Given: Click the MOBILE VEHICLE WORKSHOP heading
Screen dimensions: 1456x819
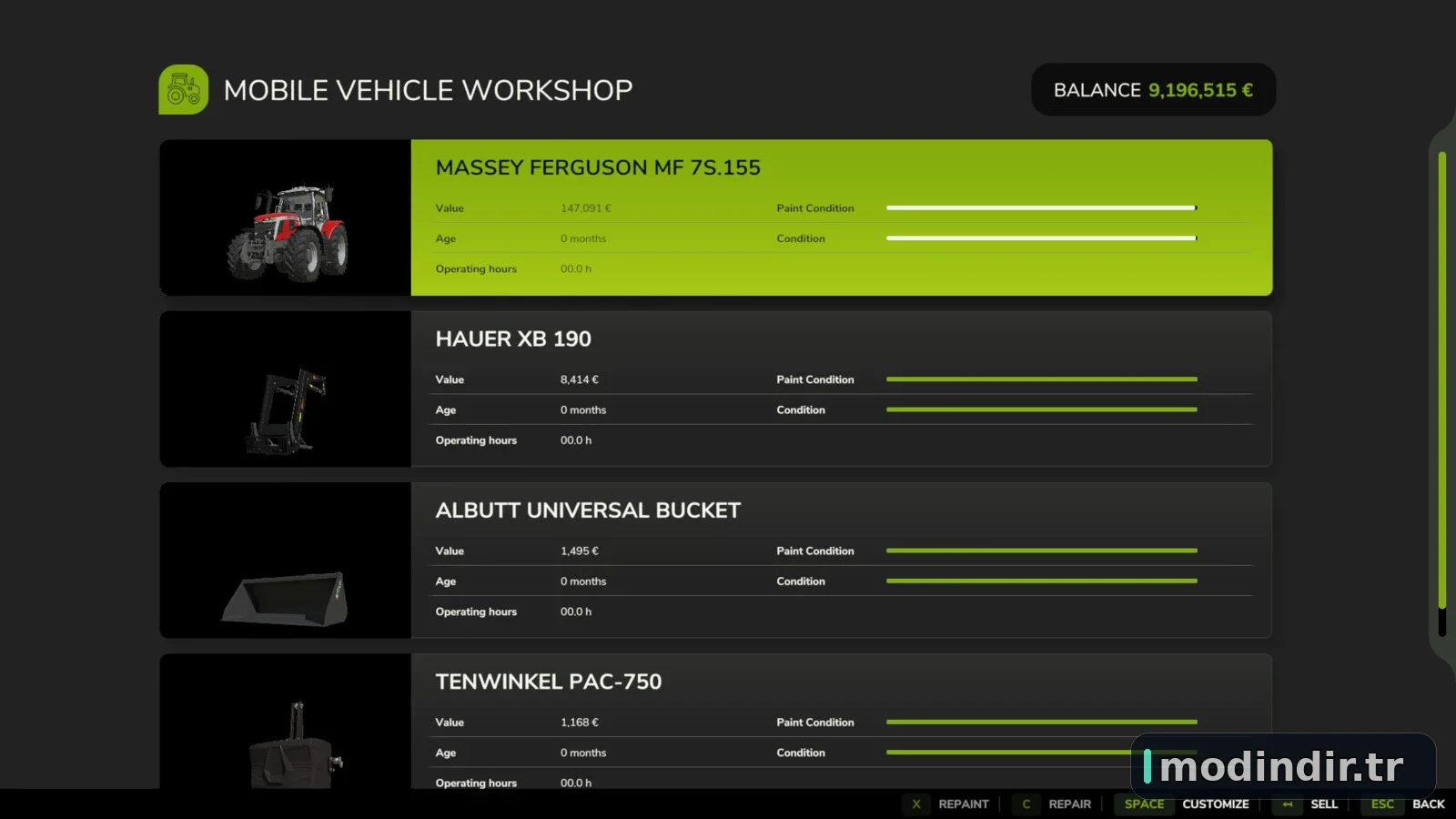Looking at the screenshot, I should pyautogui.click(x=428, y=90).
